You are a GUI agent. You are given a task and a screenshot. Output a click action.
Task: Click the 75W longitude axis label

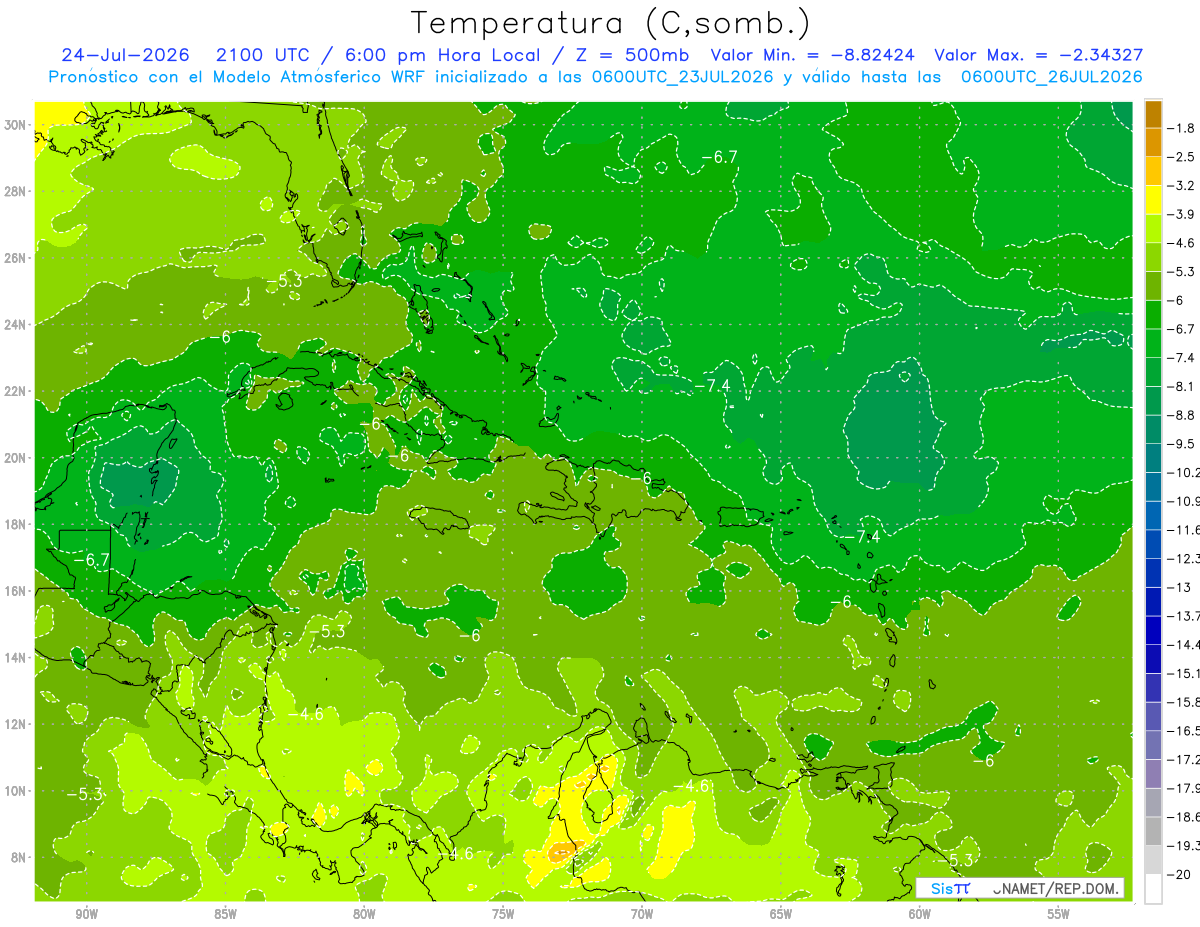pos(503,915)
